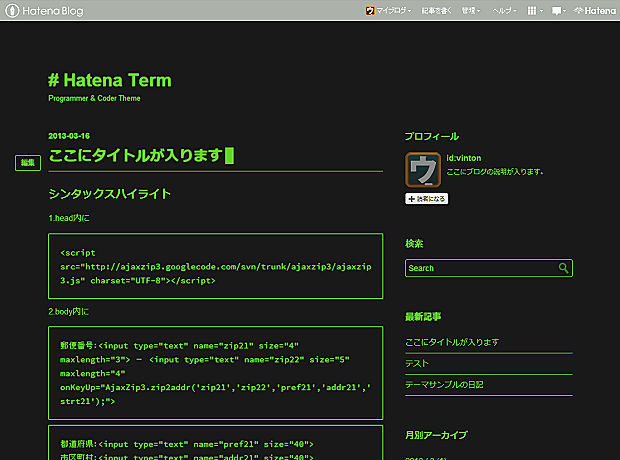Viewport: 620px width, 460px height.
Task: Click 記事を書く to write an article
Action: coord(437,11)
